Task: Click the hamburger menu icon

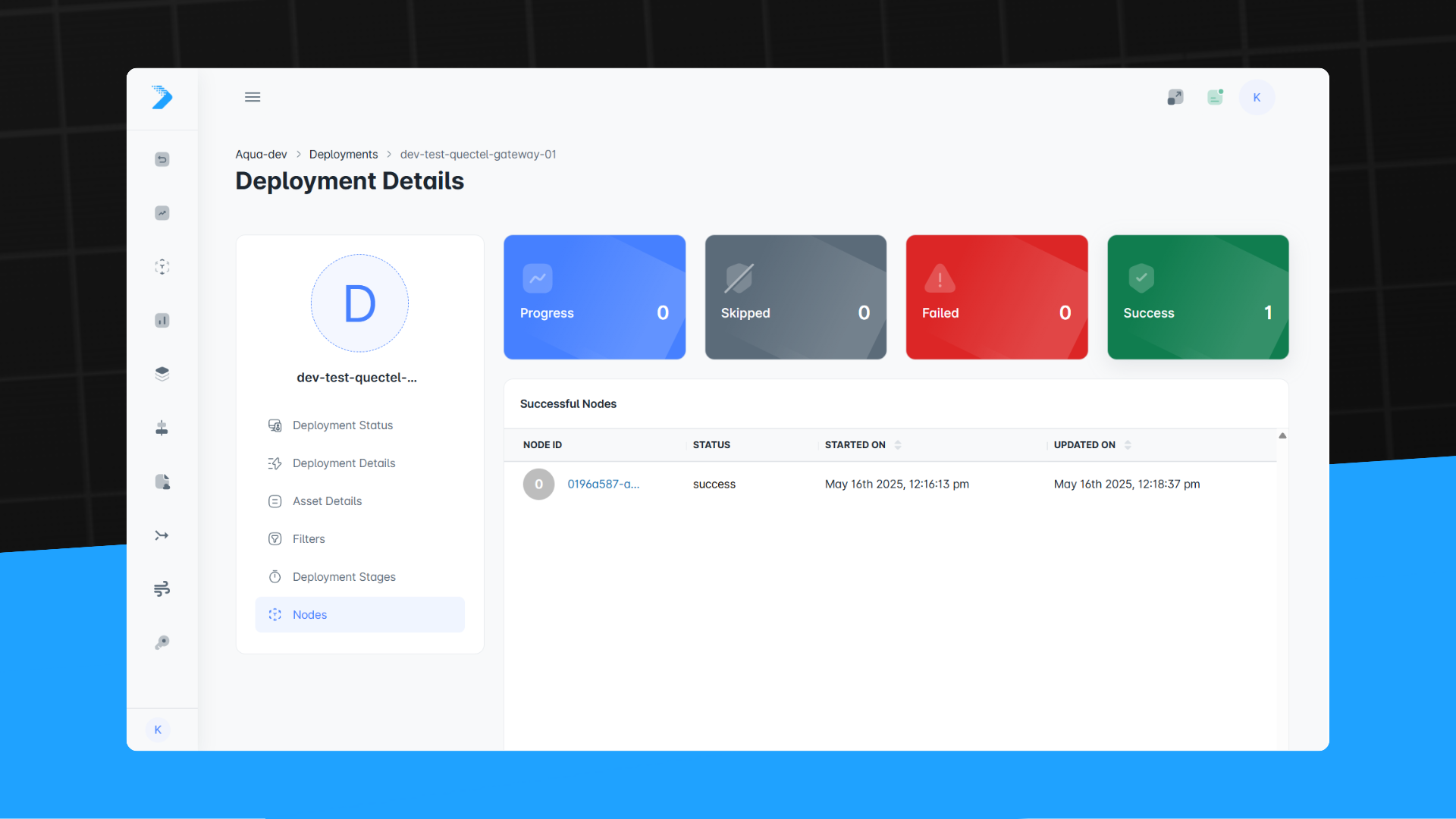Action: pos(253,97)
